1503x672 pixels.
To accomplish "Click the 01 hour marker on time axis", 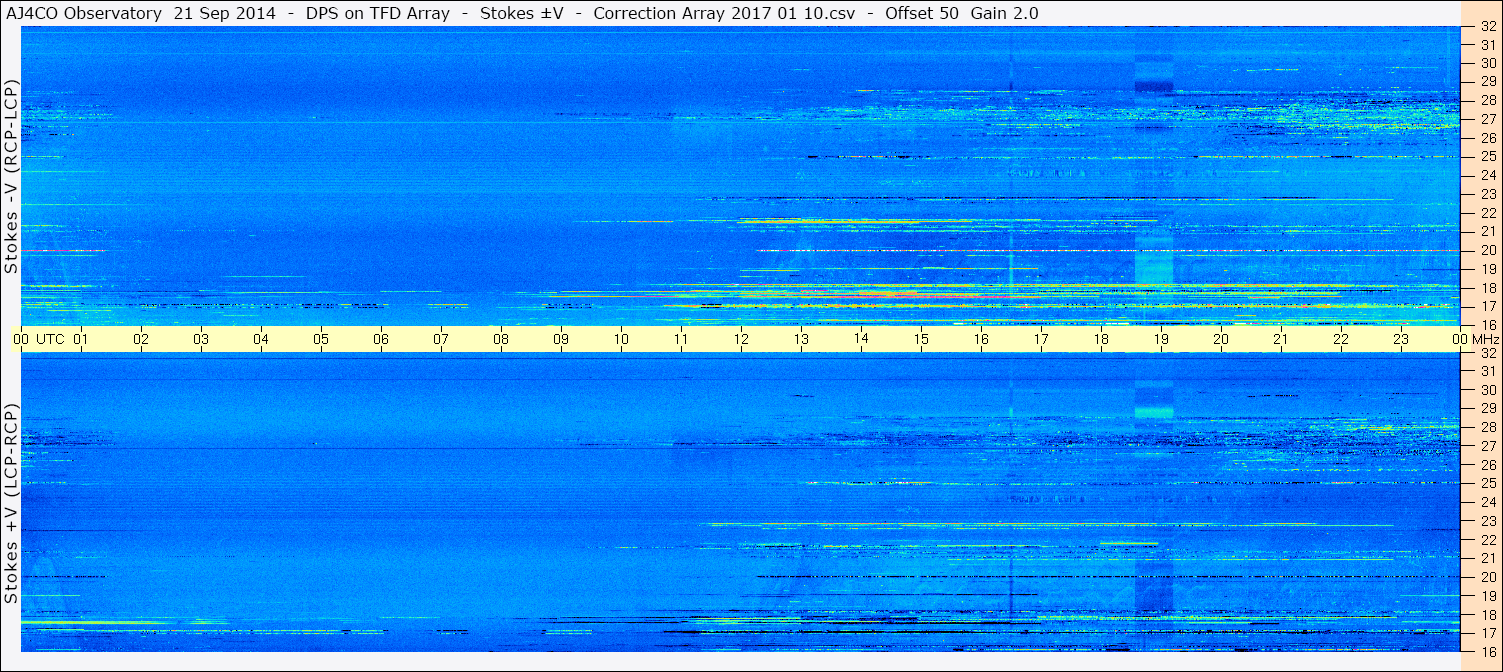I will coord(81,339).
